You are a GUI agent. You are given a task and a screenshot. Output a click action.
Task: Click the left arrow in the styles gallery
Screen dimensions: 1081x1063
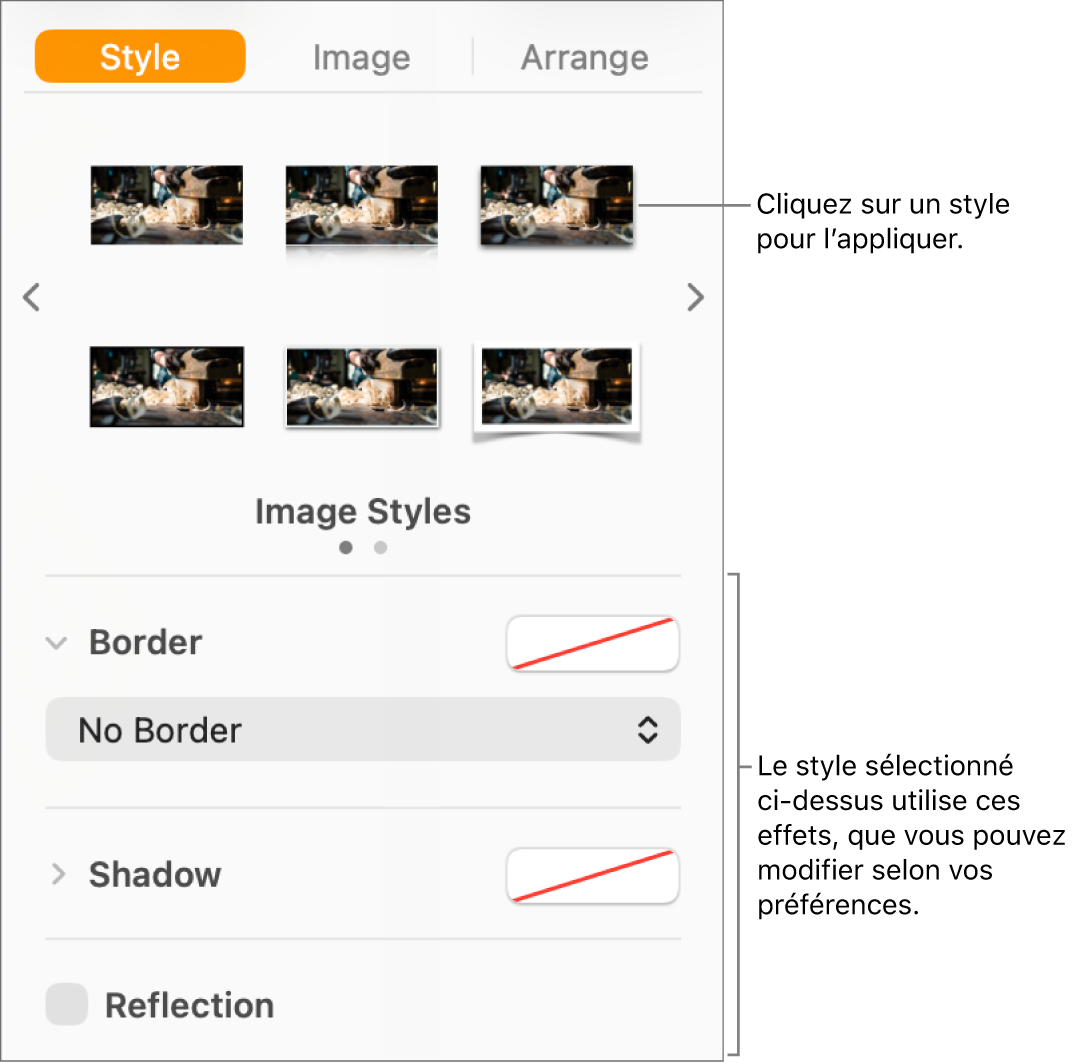[x=31, y=297]
